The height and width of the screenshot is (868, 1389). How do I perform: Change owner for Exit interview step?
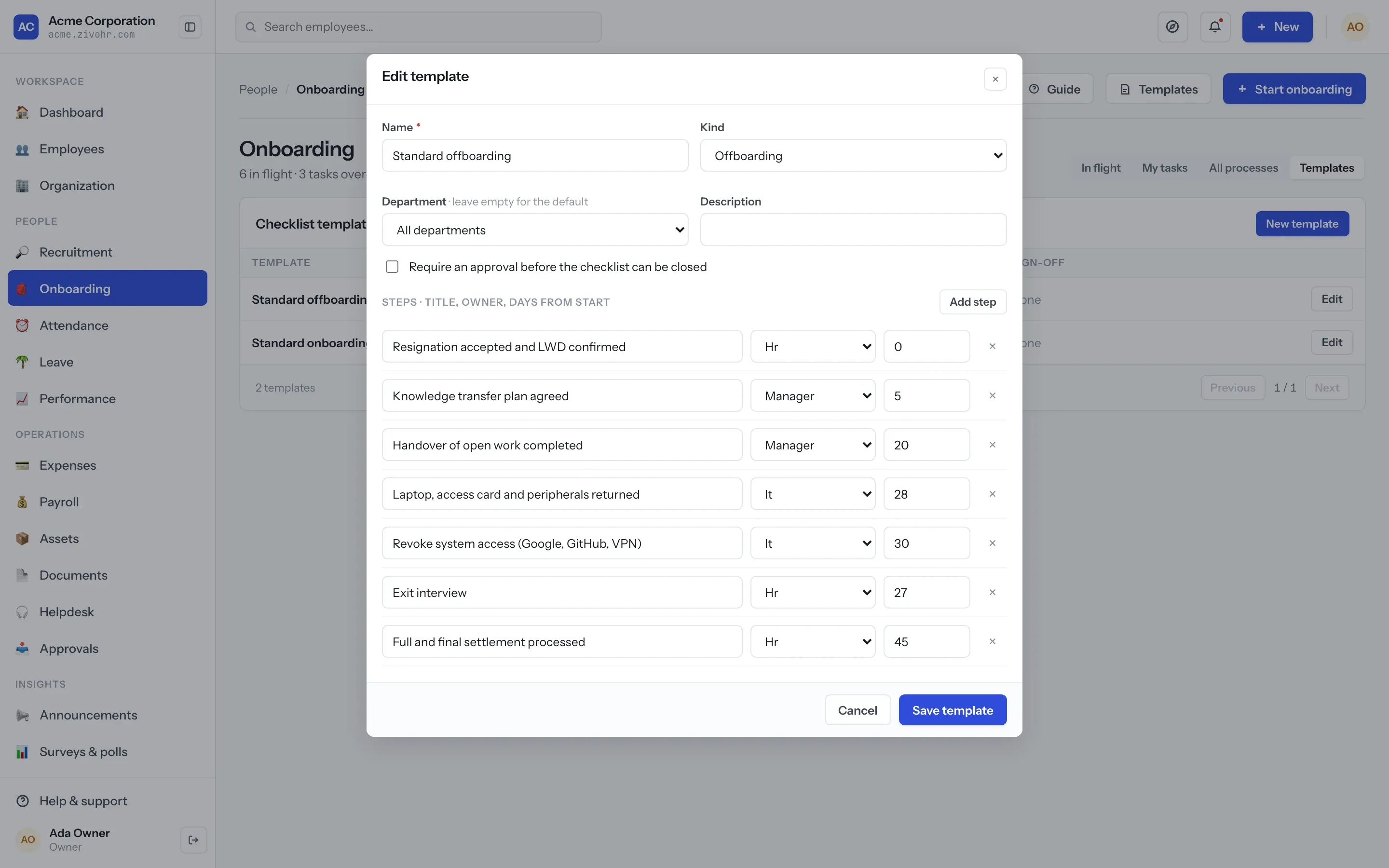pyautogui.click(x=813, y=593)
